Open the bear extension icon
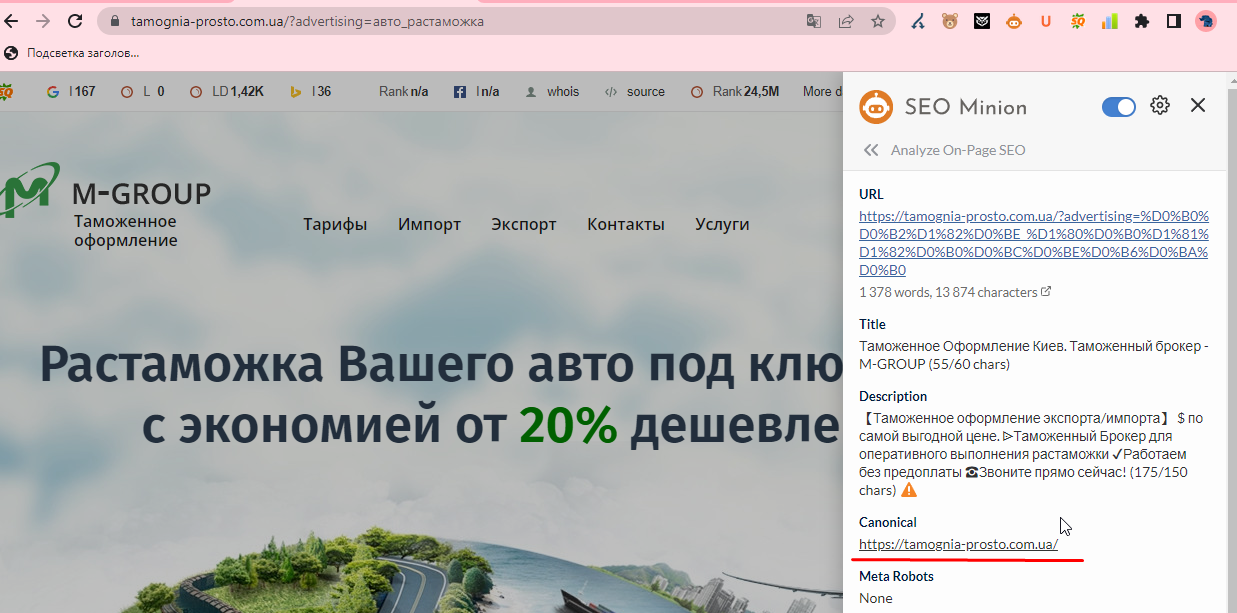 949,21
